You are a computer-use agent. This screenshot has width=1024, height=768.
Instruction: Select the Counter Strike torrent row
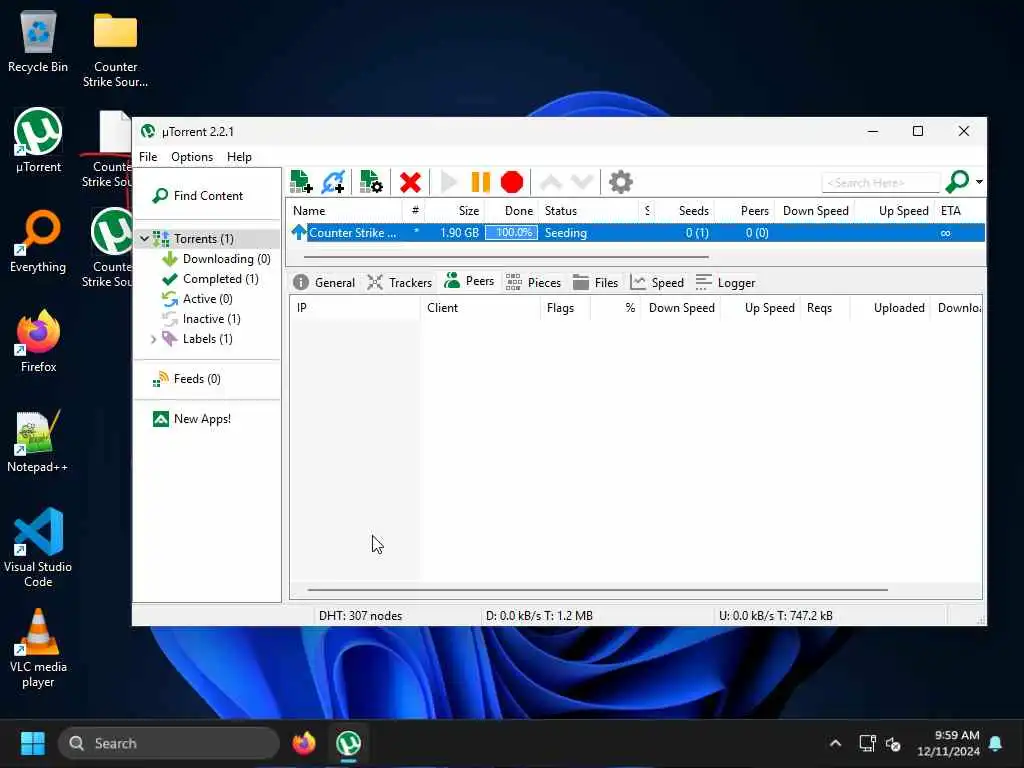pyautogui.click(x=637, y=233)
